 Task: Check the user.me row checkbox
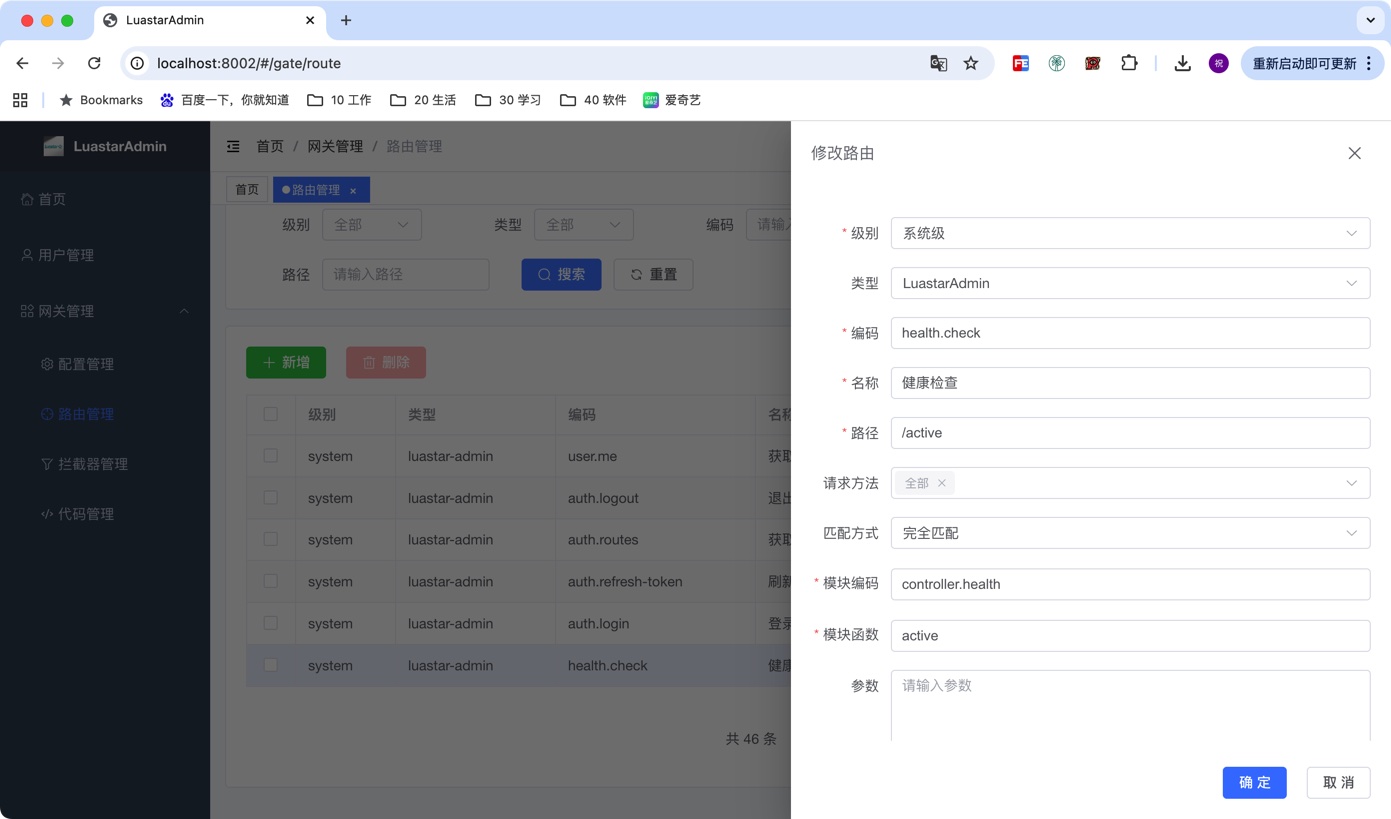(270, 455)
